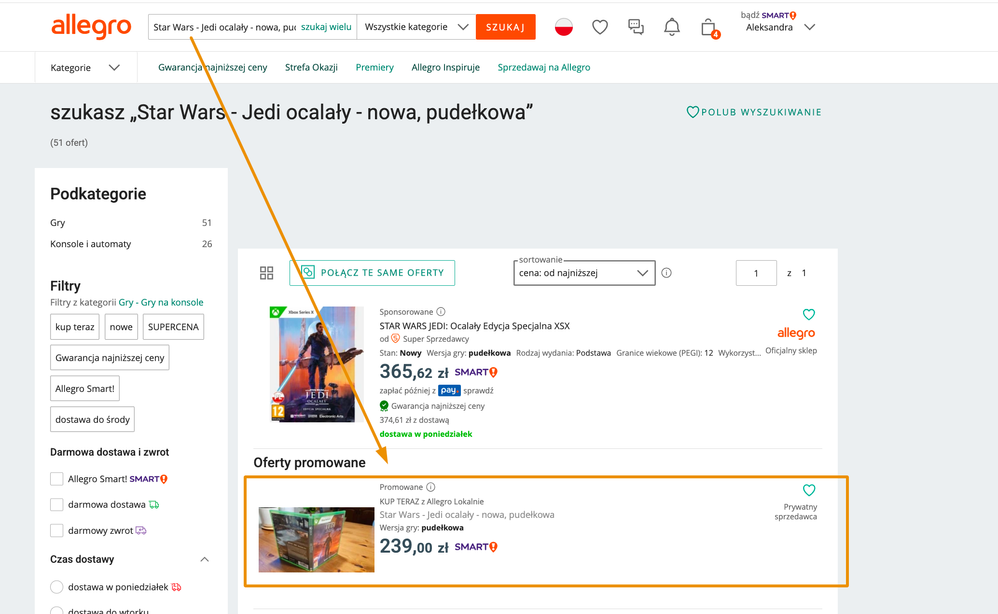Click the sprawdź pay-later link
Image resolution: width=998 pixels, height=614 pixels.
tap(478, 391)
